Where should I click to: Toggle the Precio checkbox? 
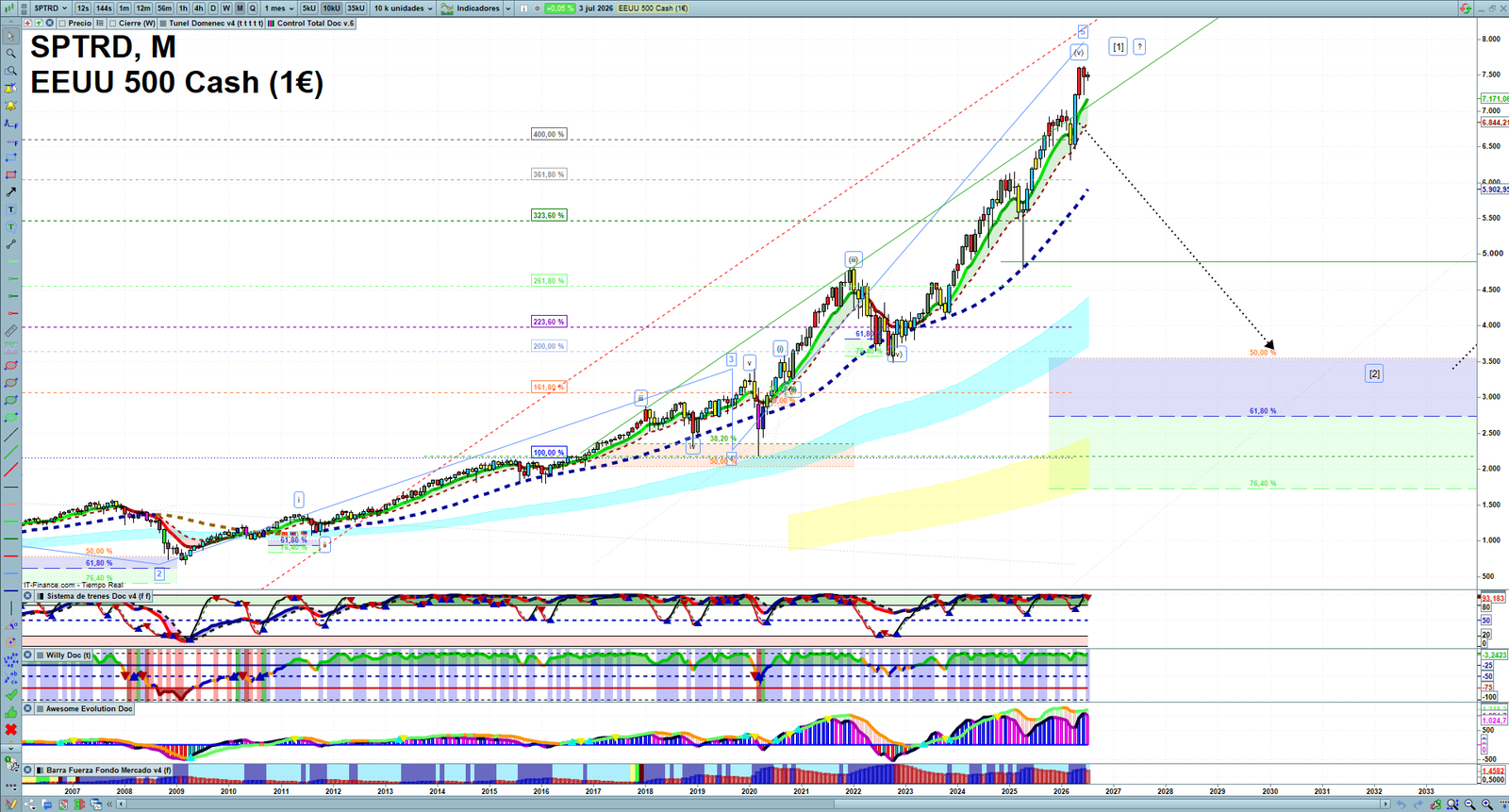tap(61, 23)
